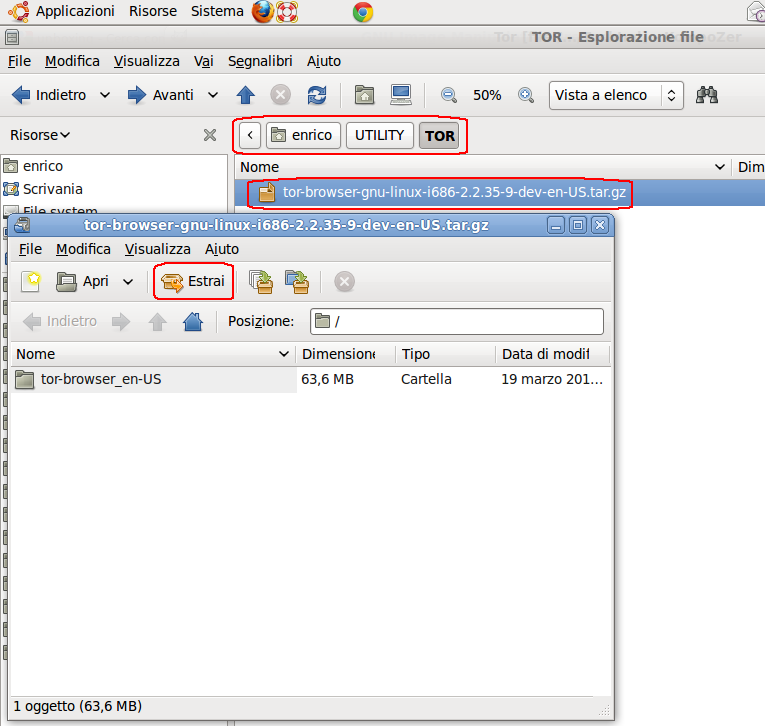Open Aiuto menu in archive manager

click(222, 249)
